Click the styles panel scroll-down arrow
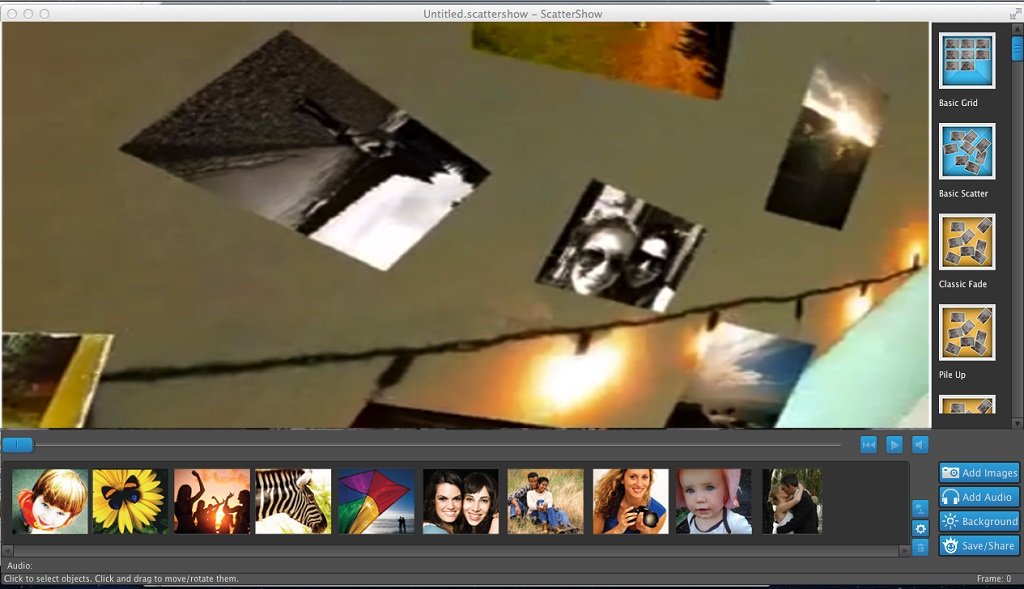The height and width of the screenshot is (589, 1024). 1017,422
